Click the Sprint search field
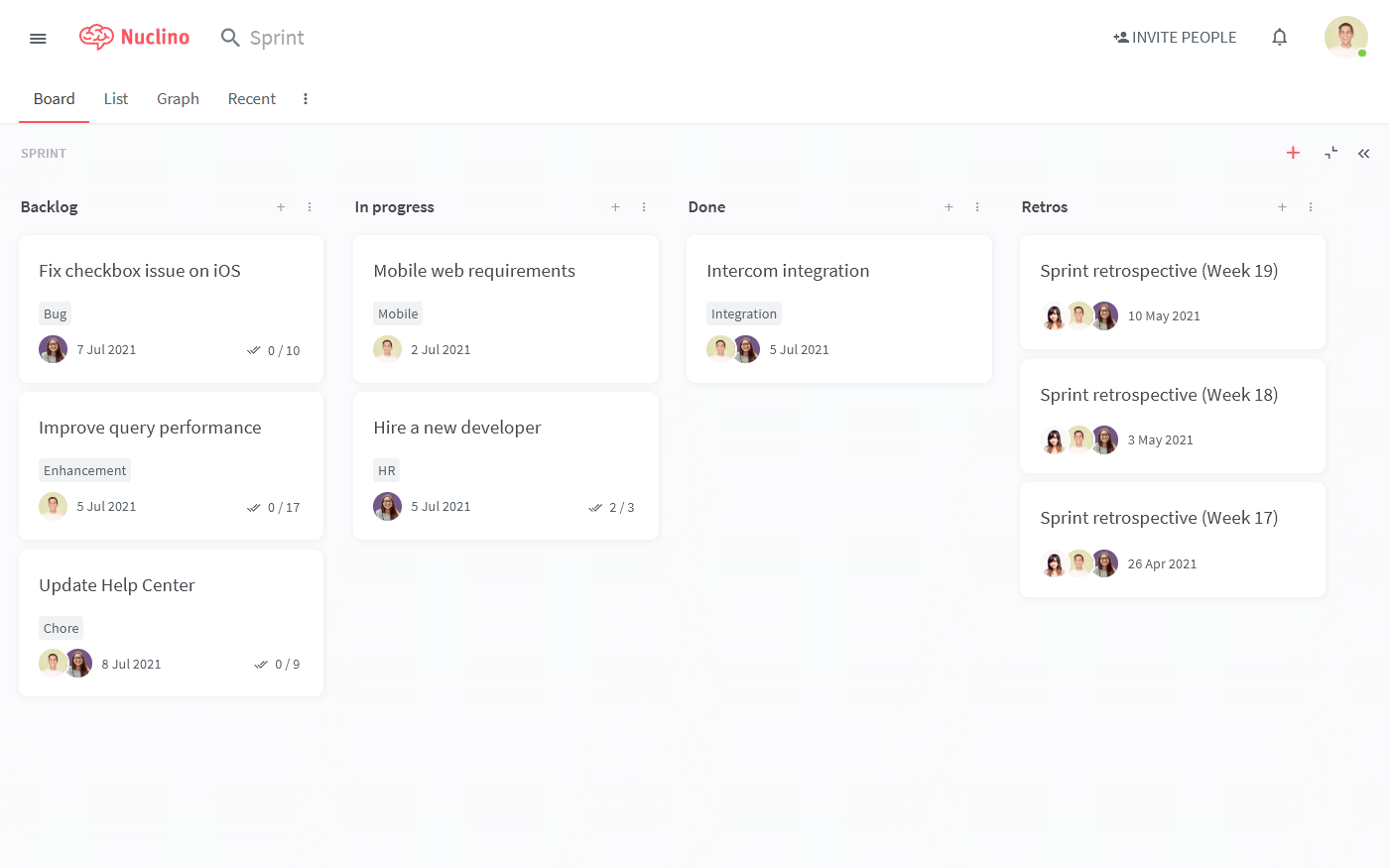The image size is (1389, 868). [x=277, y=38]
